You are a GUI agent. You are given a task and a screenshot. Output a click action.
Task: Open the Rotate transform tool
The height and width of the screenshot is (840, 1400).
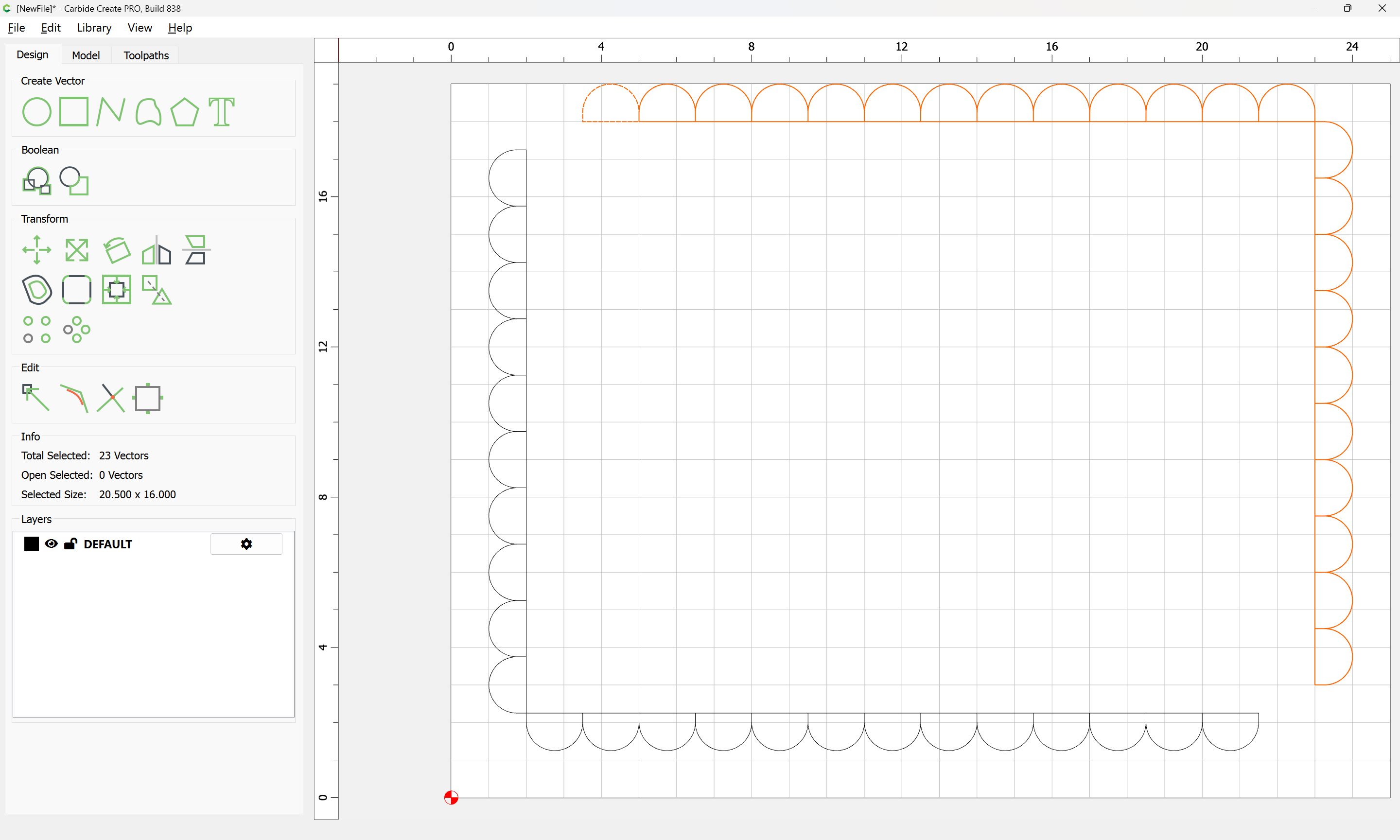(117, 250)
